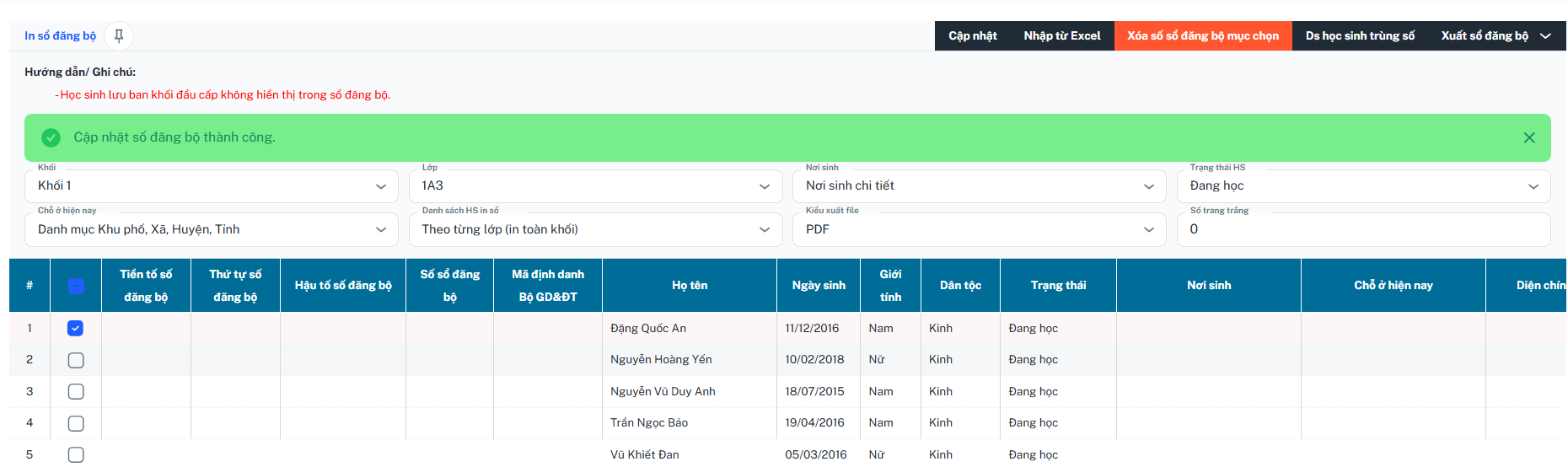
Task: Dismiss the green success notification
Action: tap(1528, 137)
